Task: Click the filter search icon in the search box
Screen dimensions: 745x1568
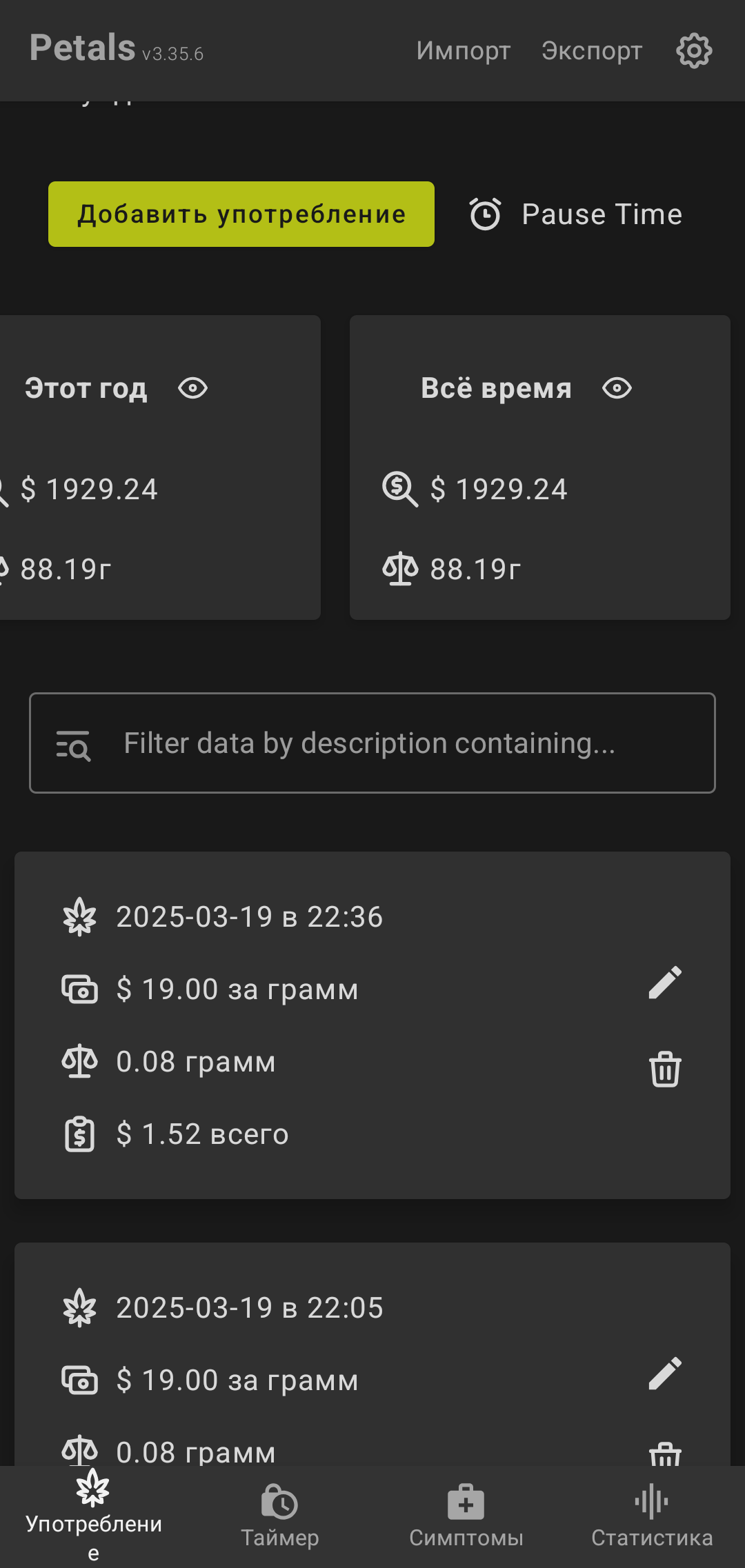Action: (73, 745)
